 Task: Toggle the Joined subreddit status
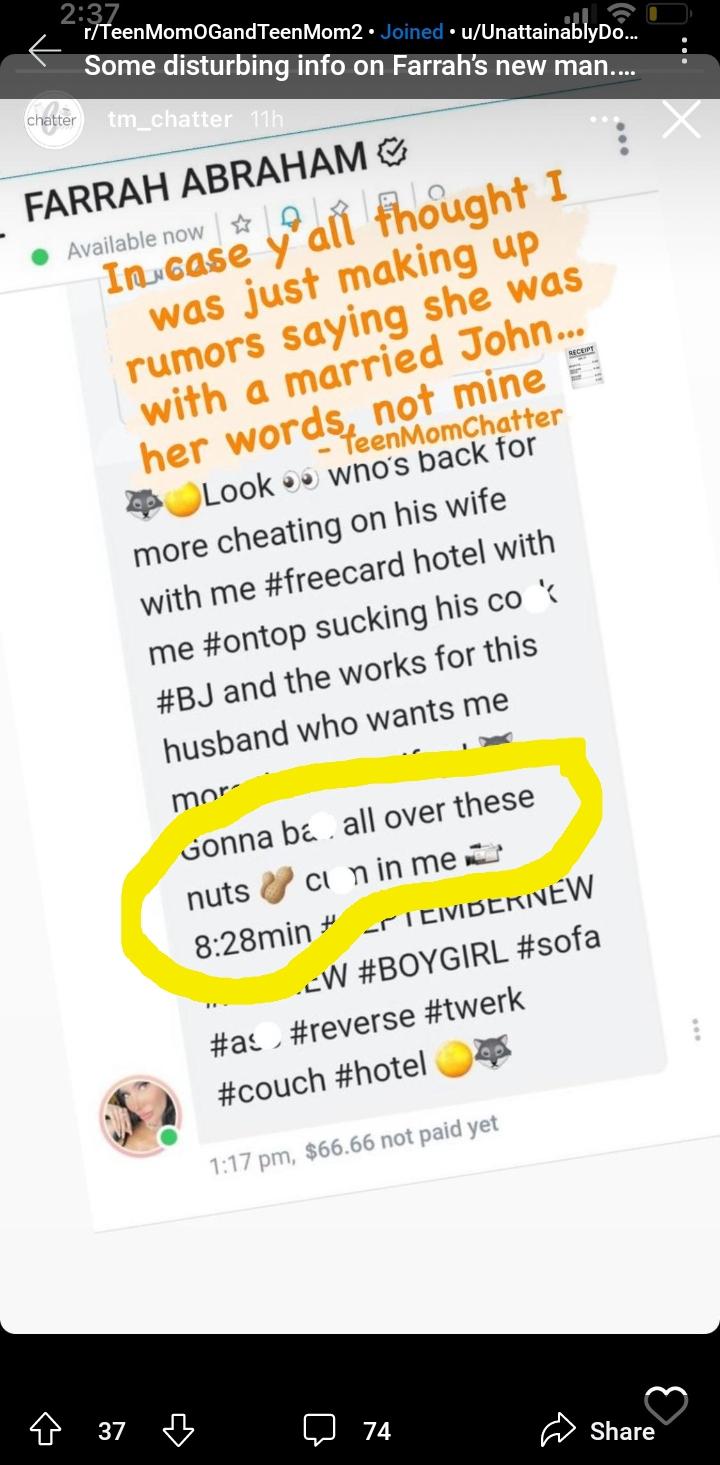[412, 31]
